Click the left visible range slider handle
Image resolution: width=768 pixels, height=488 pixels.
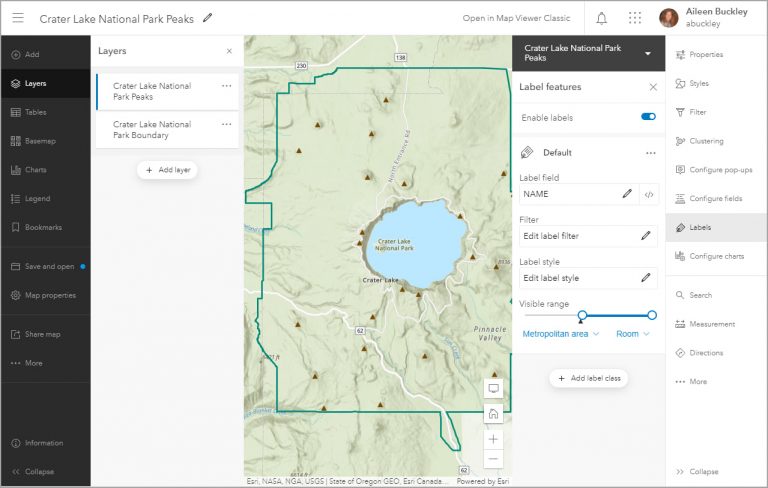click(582, 316)
